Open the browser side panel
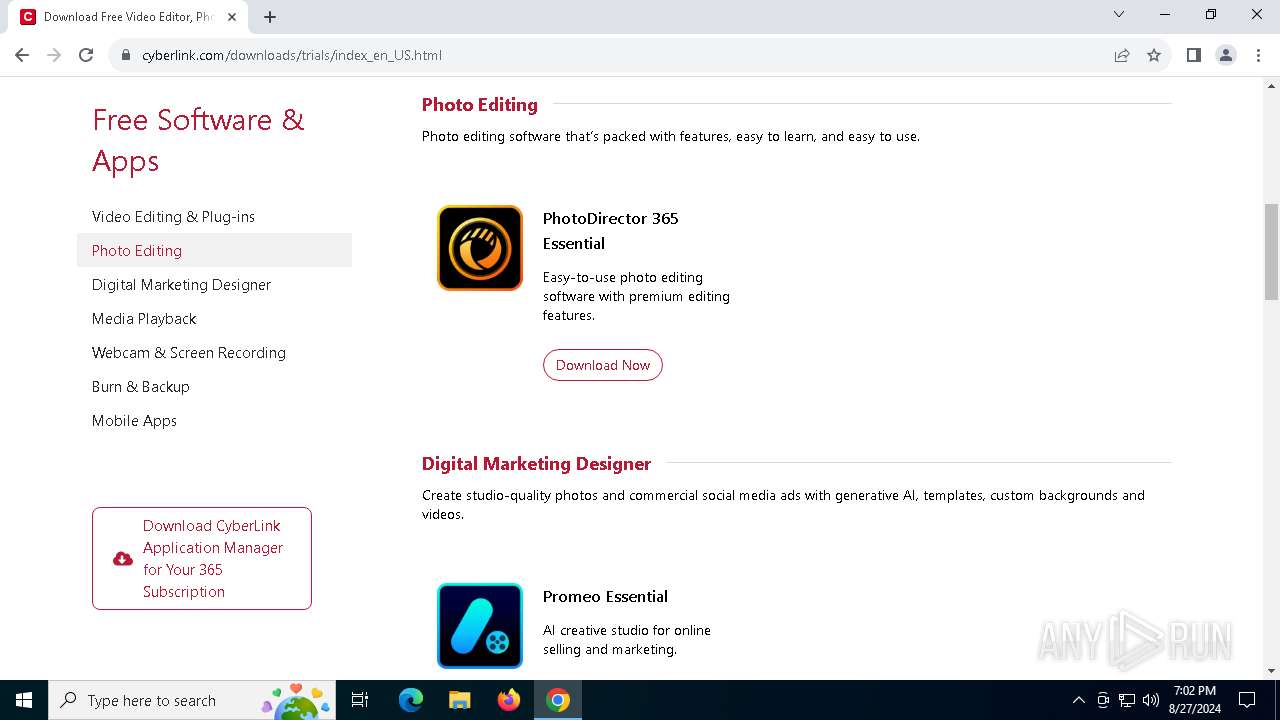The width and height of the screenshot is (1280, 720). coord(1193,55)
